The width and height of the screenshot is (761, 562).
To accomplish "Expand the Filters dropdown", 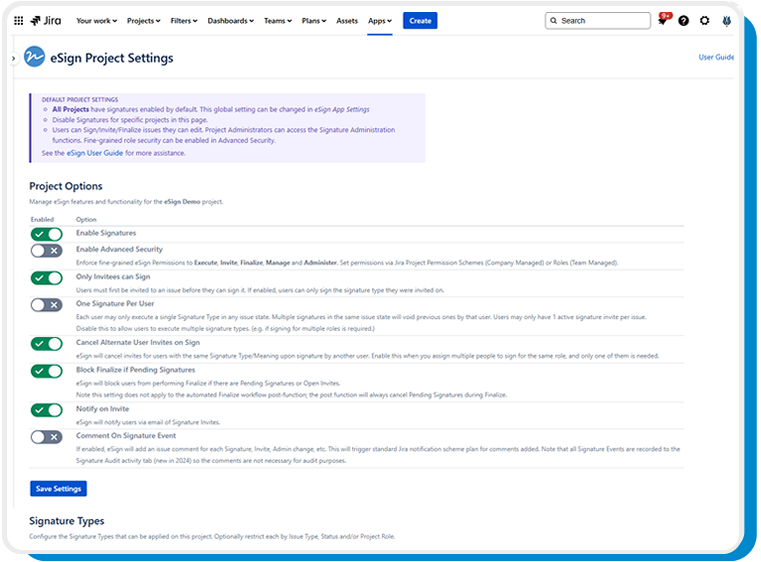I will pos(184,21).
